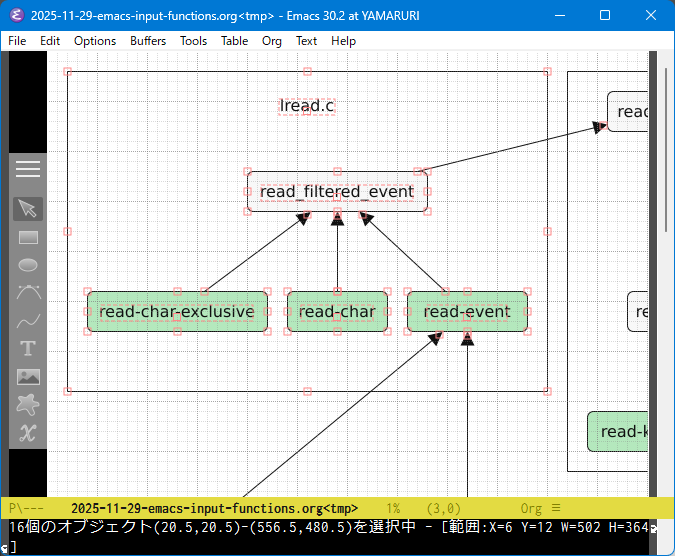Select the script X macro tool
675x556 pixels.
point(28,433)
